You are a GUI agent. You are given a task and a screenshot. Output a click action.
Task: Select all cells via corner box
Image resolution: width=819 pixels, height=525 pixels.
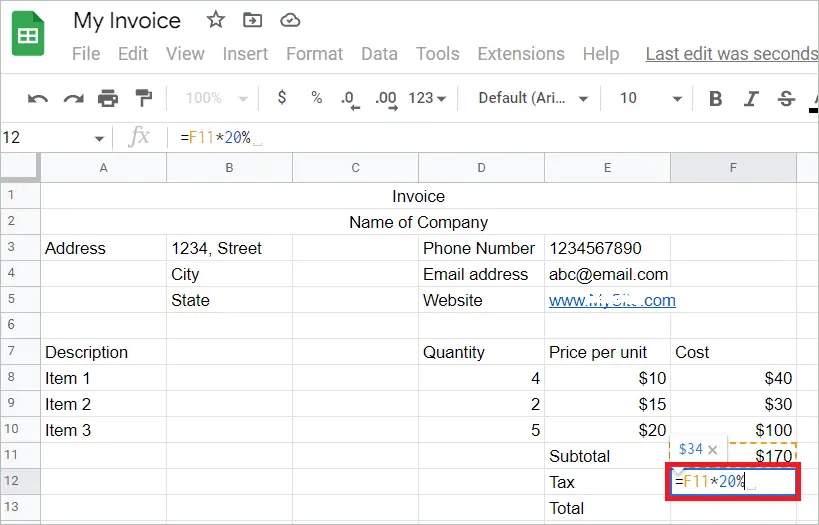coord(20,167)
